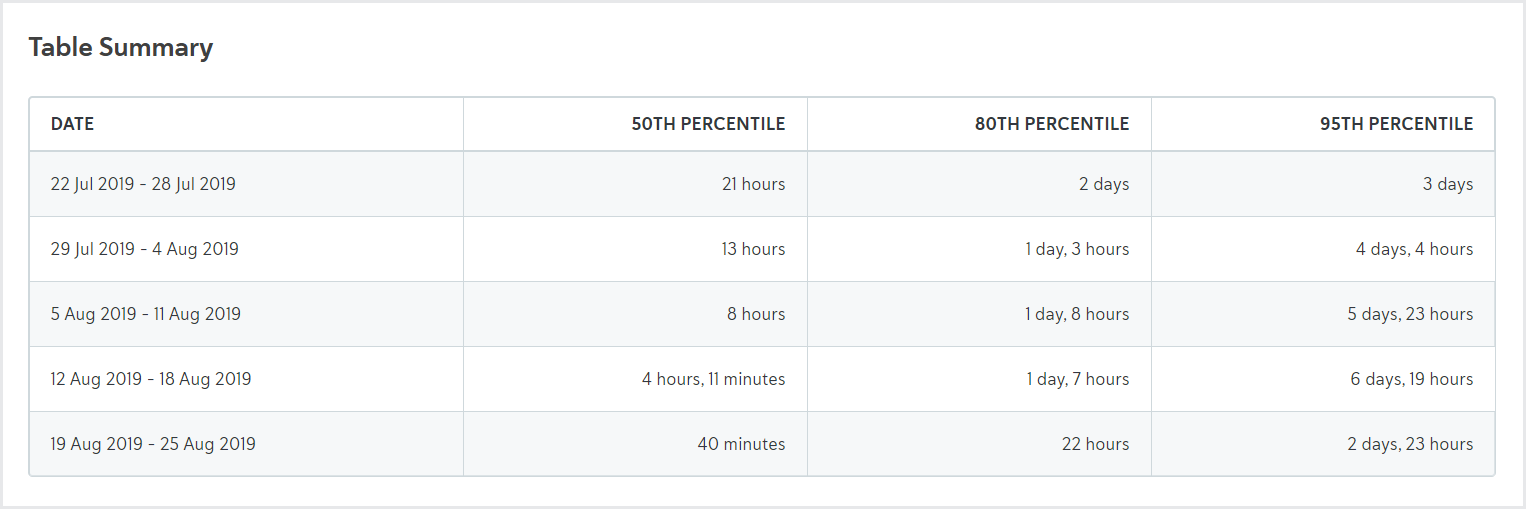Click the 22 hours cell

1095,444
